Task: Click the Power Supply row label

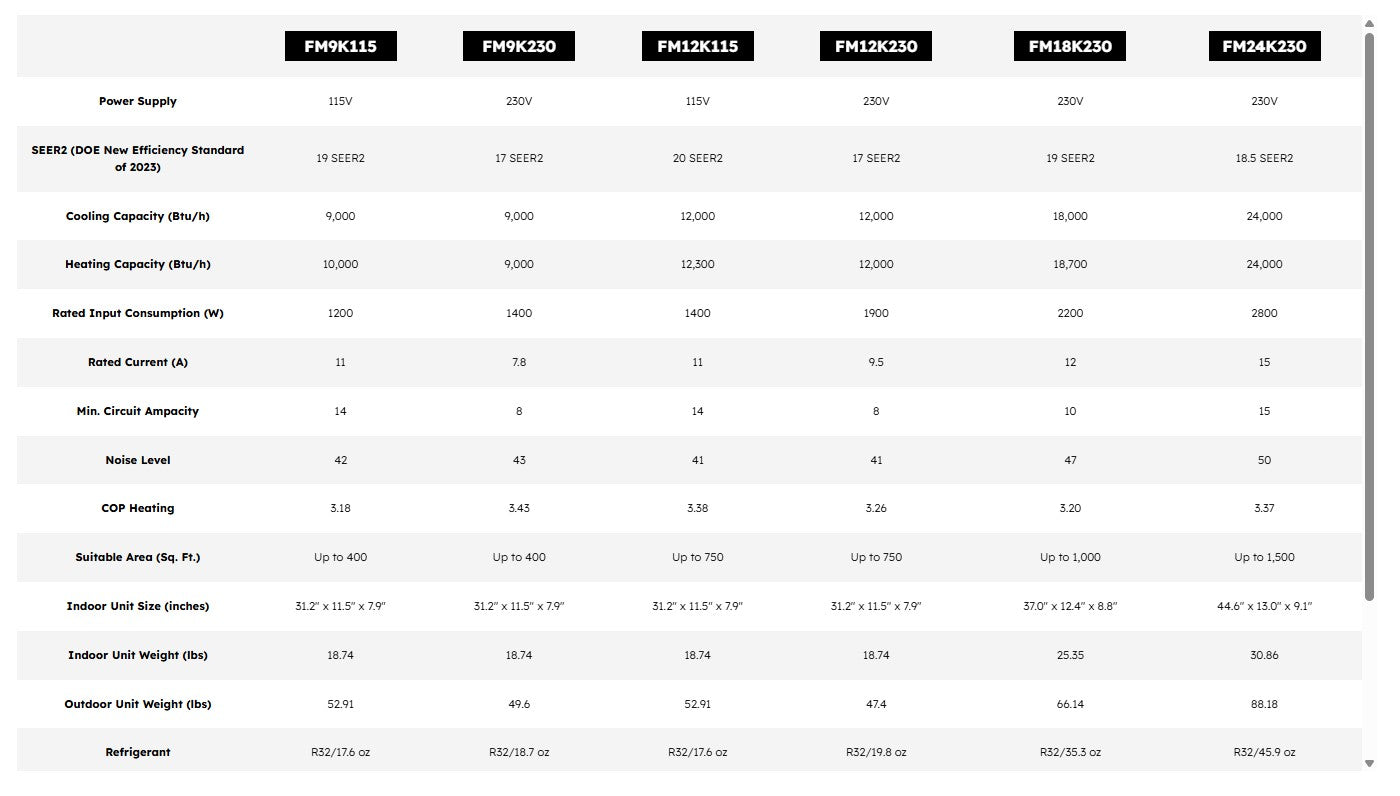Action: tap(138, 101)
